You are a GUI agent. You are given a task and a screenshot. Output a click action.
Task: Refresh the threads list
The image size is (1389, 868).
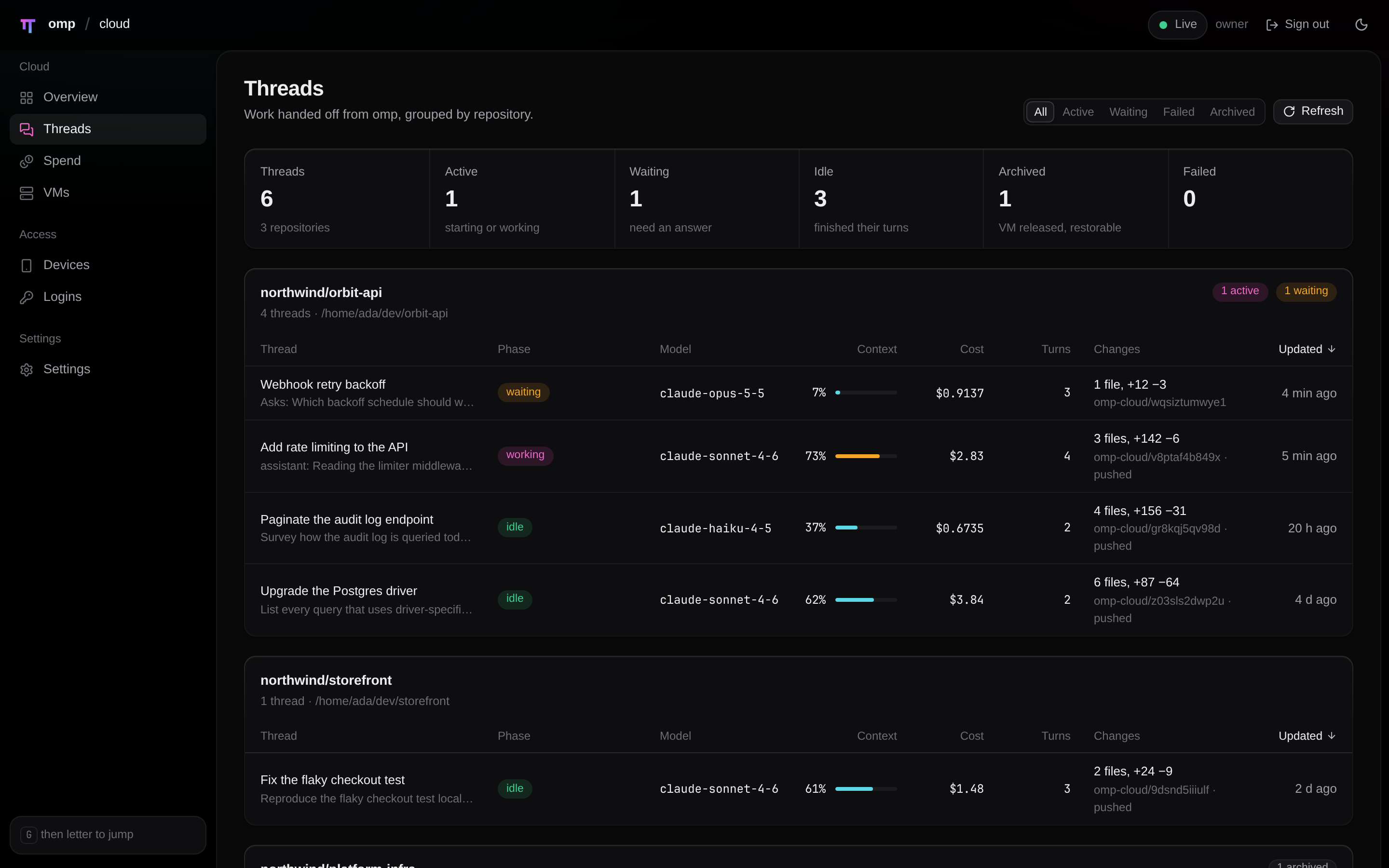[x=1313, y=111]
